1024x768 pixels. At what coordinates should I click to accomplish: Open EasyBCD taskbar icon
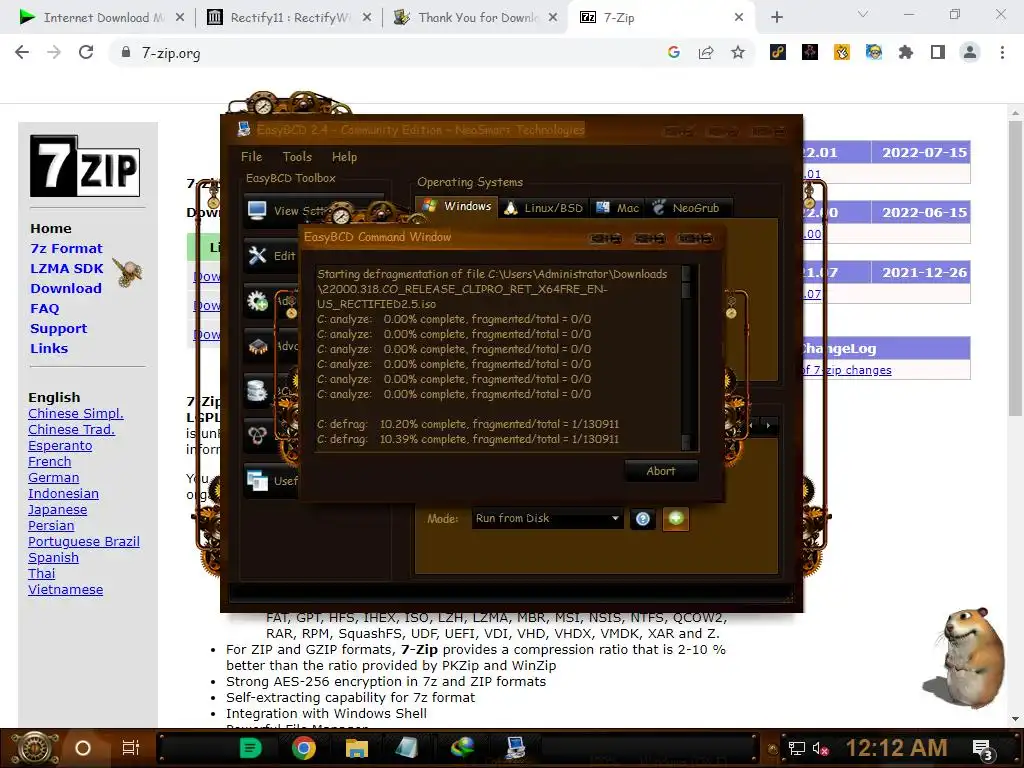pos(515,748)
